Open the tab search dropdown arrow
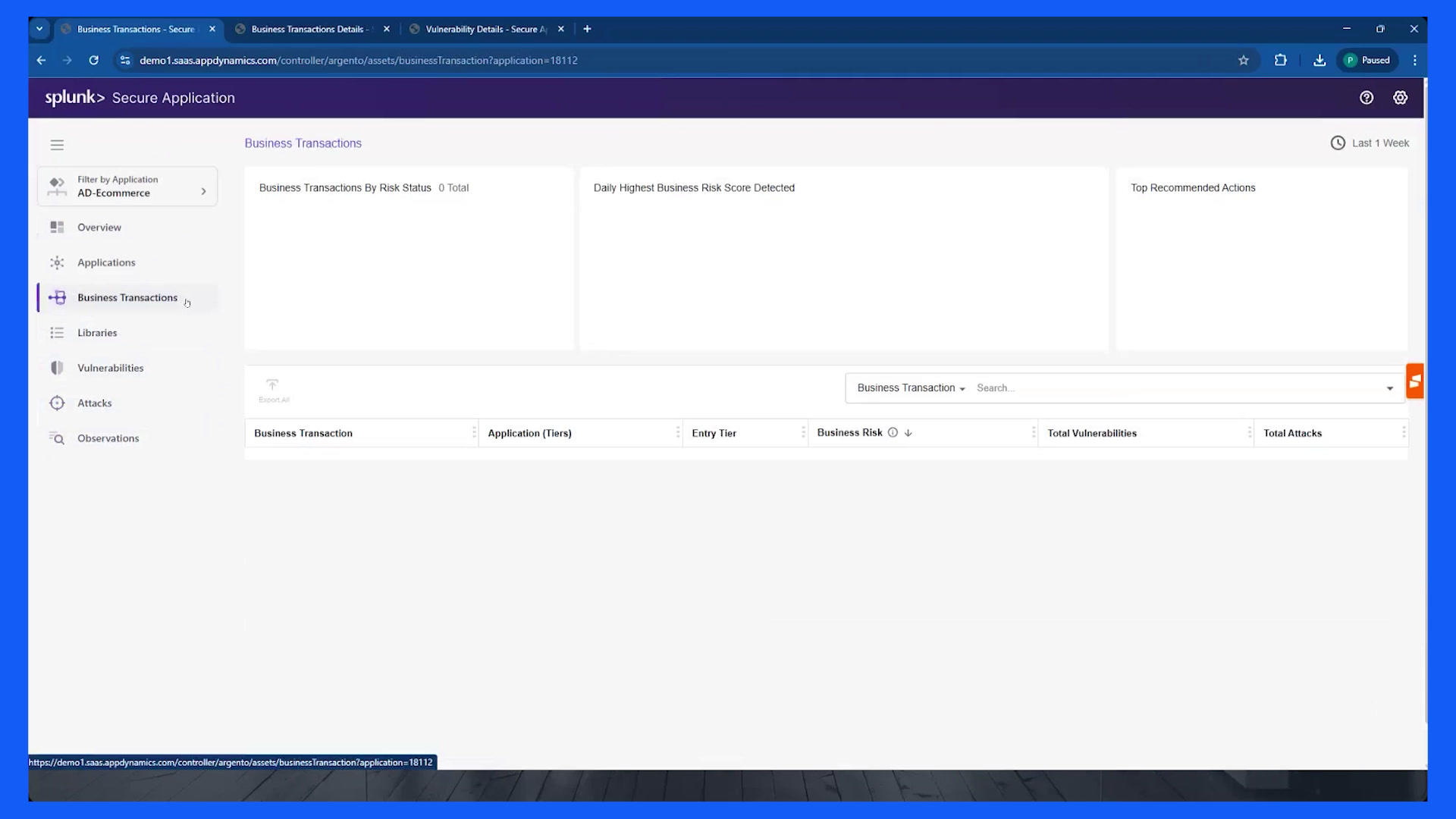 (39, 30)
